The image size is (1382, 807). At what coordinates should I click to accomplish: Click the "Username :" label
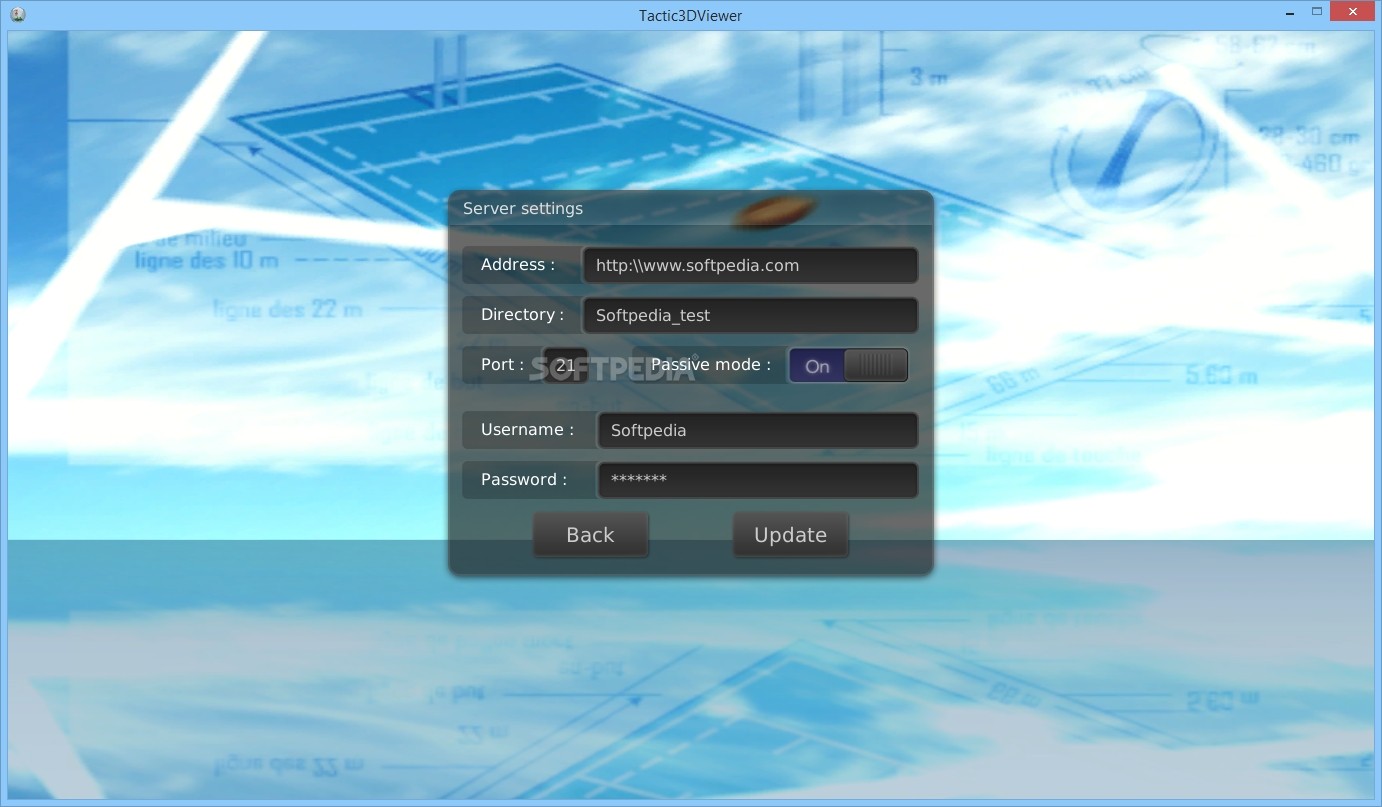tap(527, 430)
